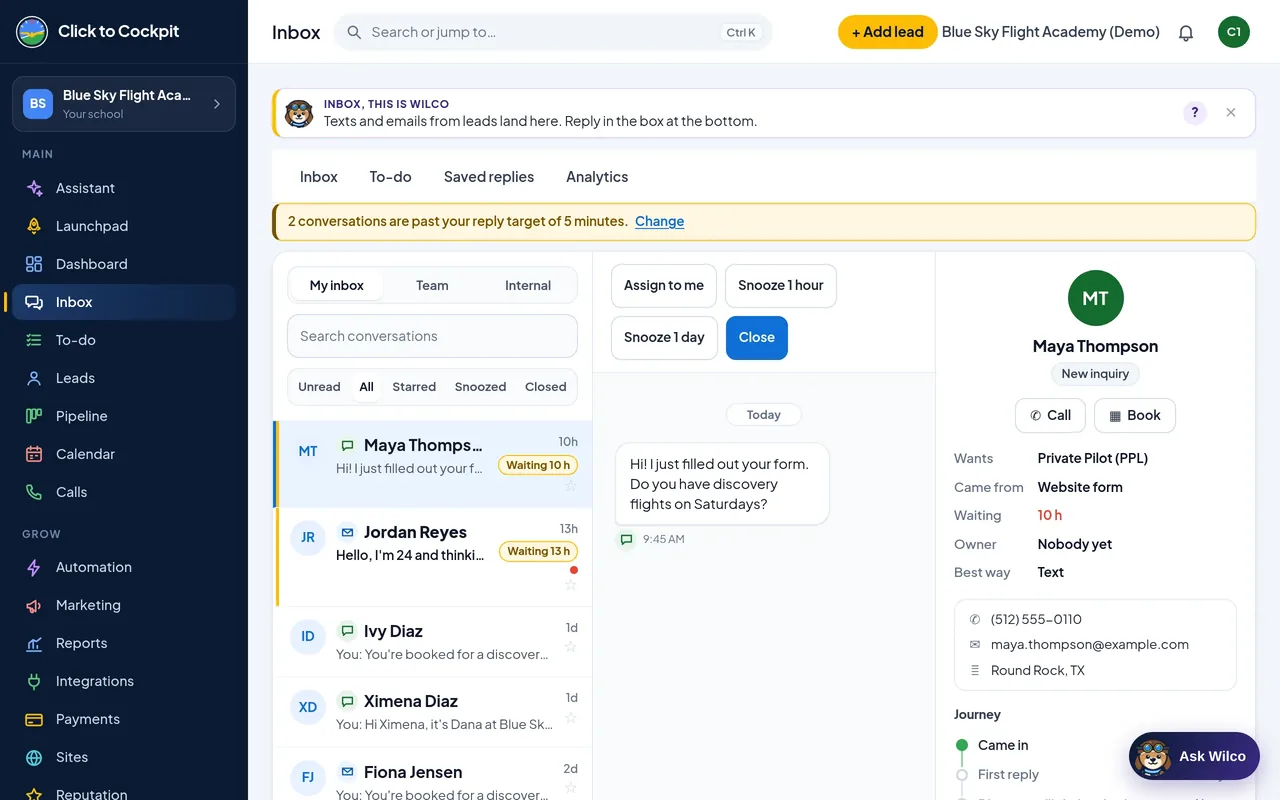Click the Search or jump to field
Screen dimensions: 1280x800
click(553, 32)
